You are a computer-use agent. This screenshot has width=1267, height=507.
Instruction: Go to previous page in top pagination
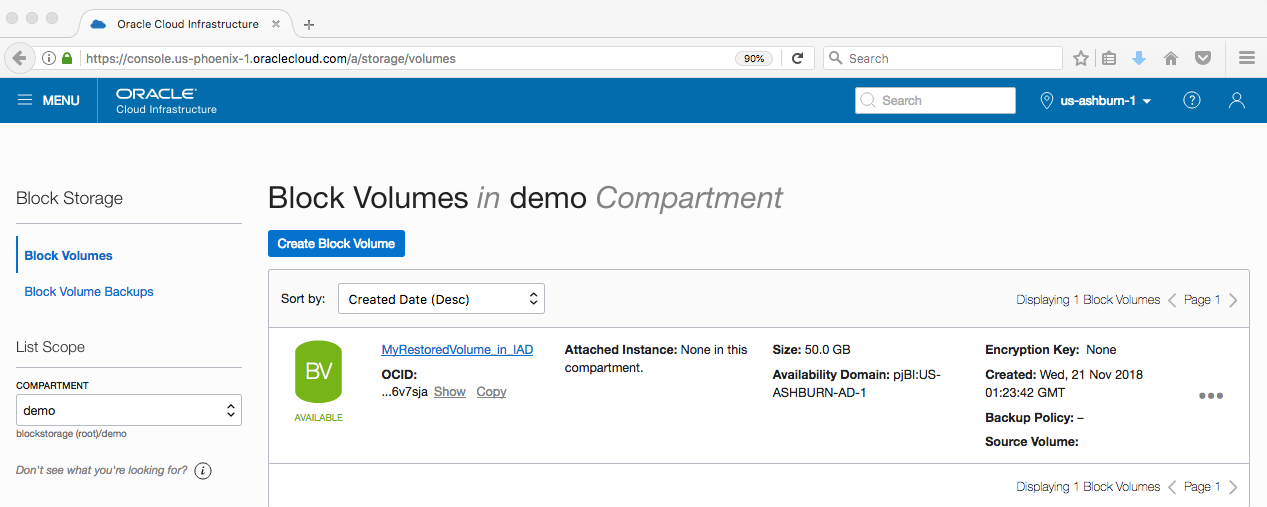click(1172, 300)
